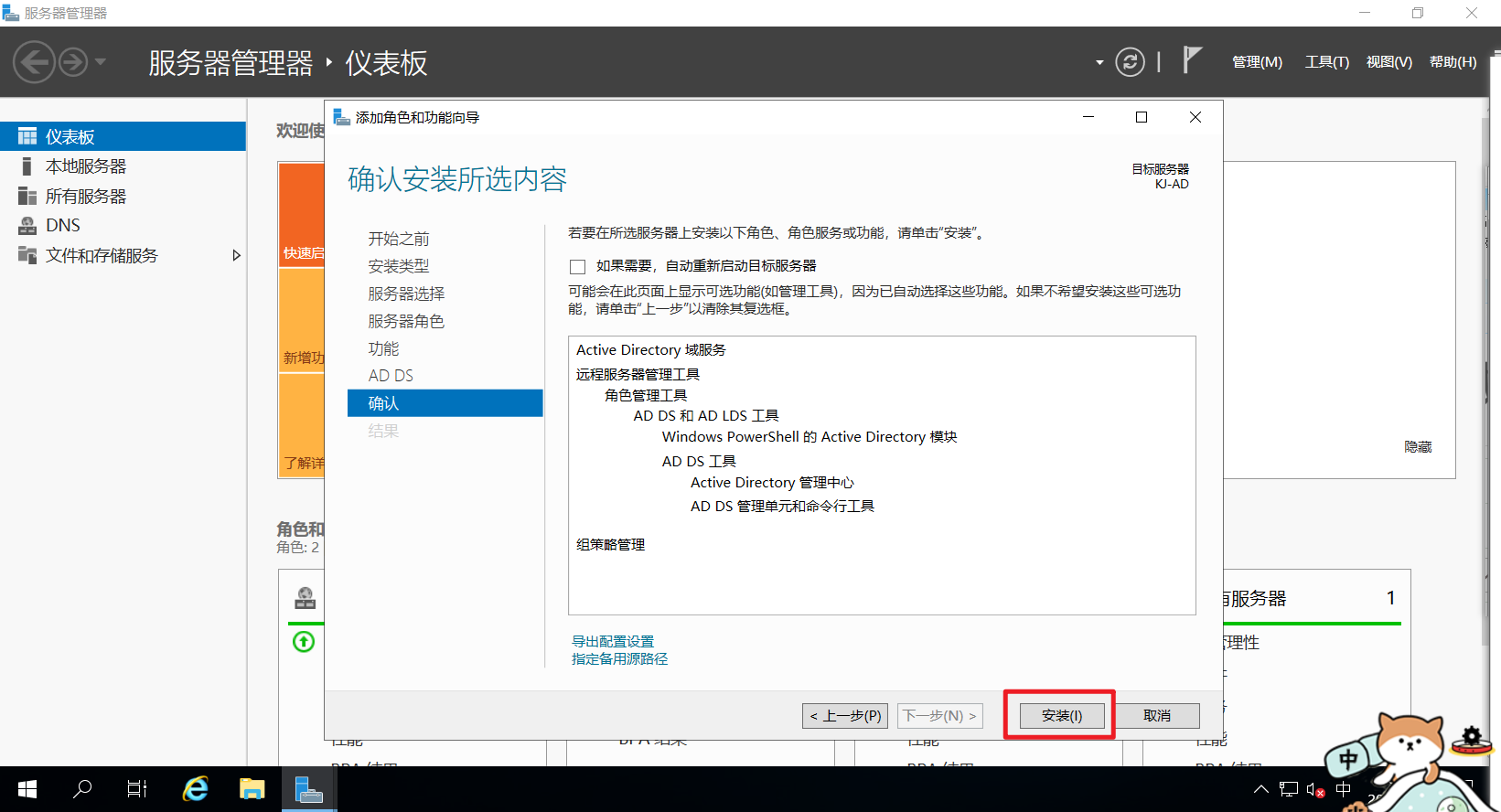1501x812 pixels.
Task: Toggle 如果需要,自动重新启动目标服务器 checkbox
Action: point(577,267)
